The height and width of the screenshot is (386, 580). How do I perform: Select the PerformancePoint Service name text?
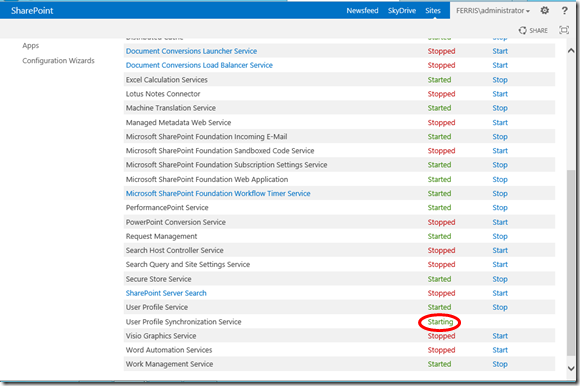click(x=167, y=208)
